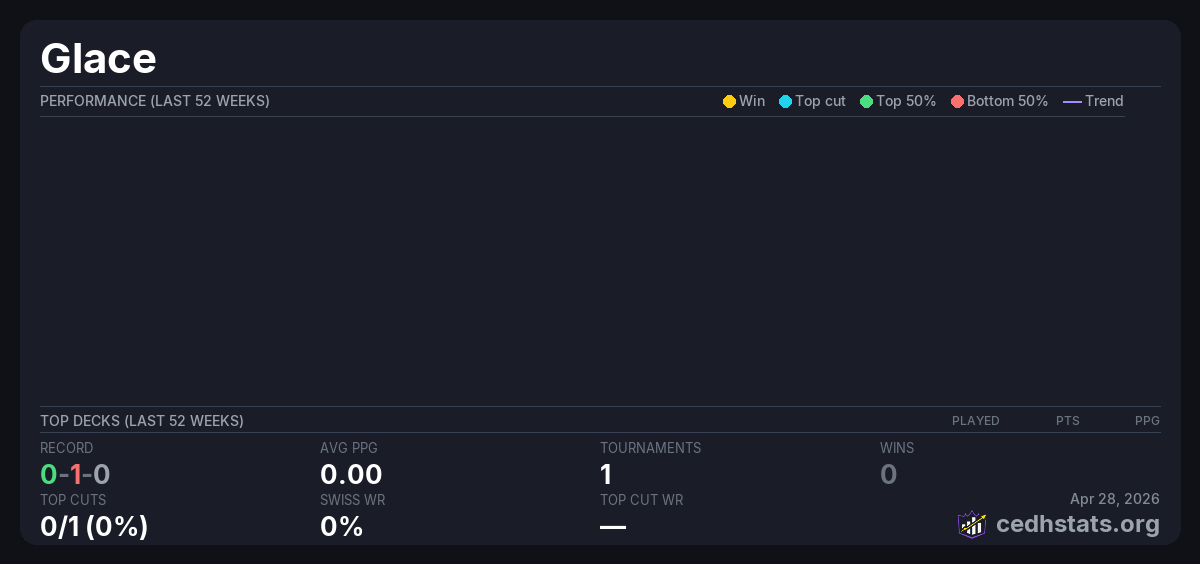Image resolution: width=1200 pixels, height=564 pixels.
Task: Toggle the purple Trend line legend
Action: tap(1092, 101)
